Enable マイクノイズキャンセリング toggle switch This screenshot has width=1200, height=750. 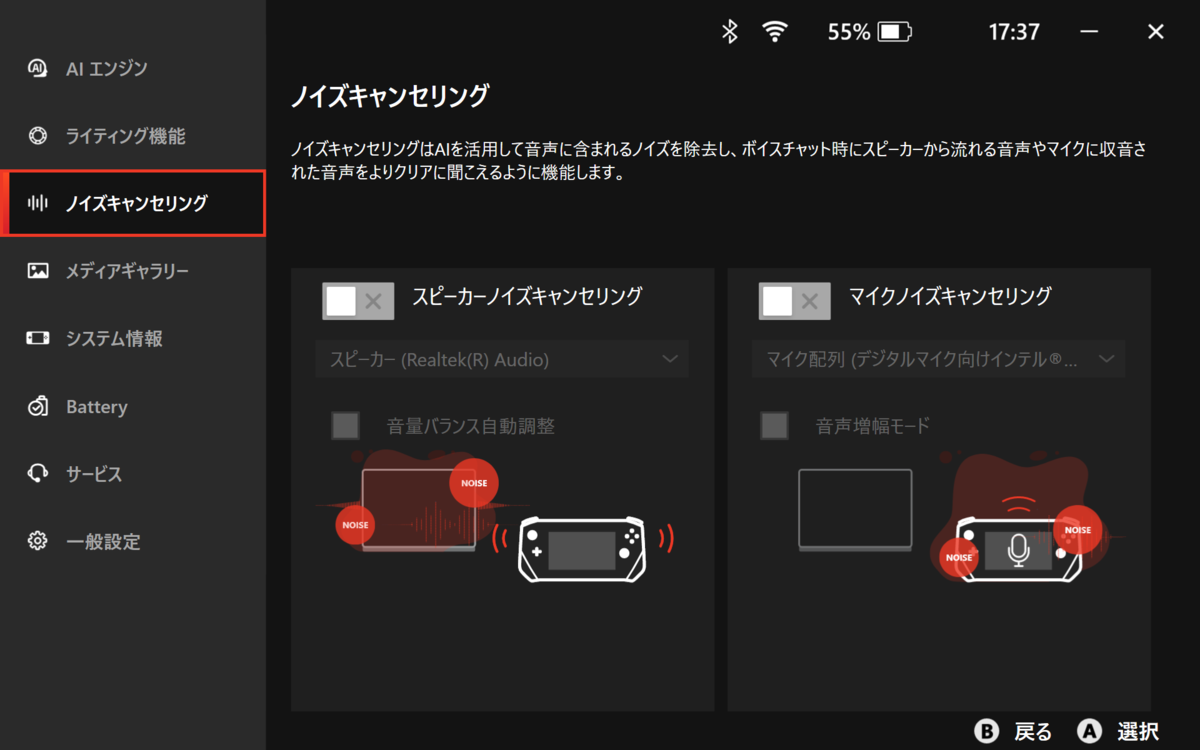795,301
